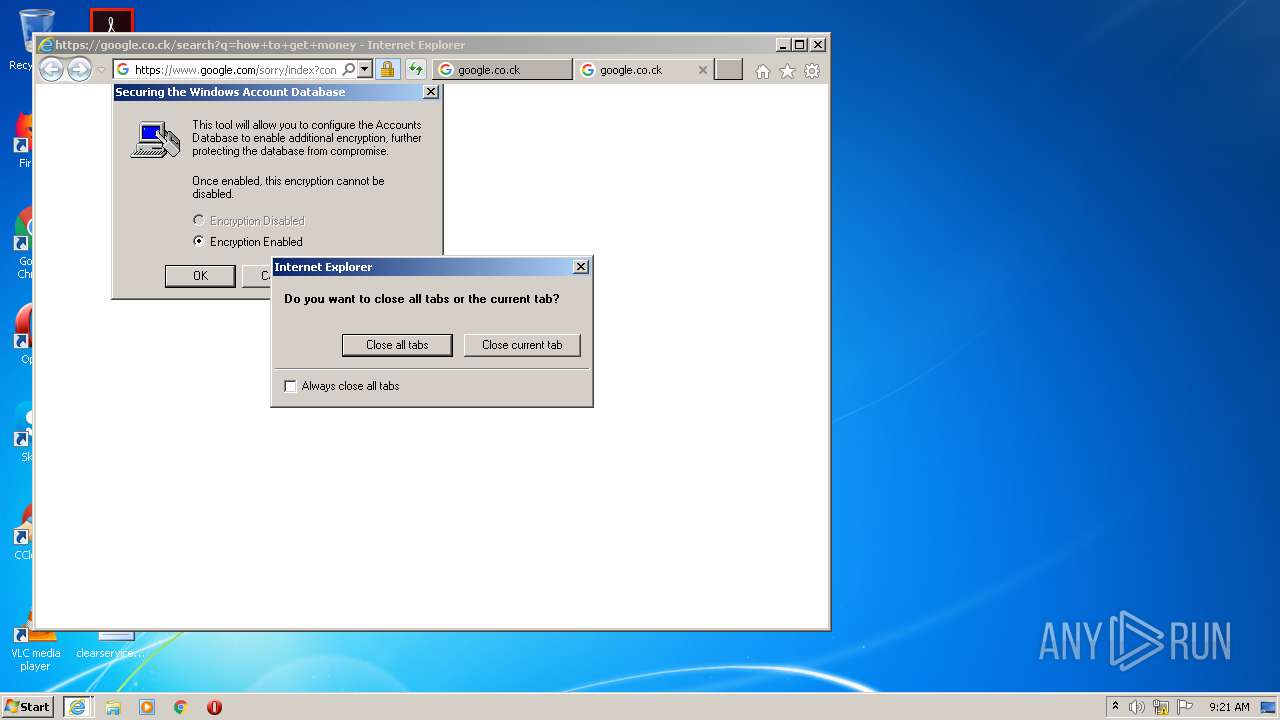This screenshot has height=720, width=1280.
Task: Switch to the first google.co.ck tab
Action: (x=503, y=70)
